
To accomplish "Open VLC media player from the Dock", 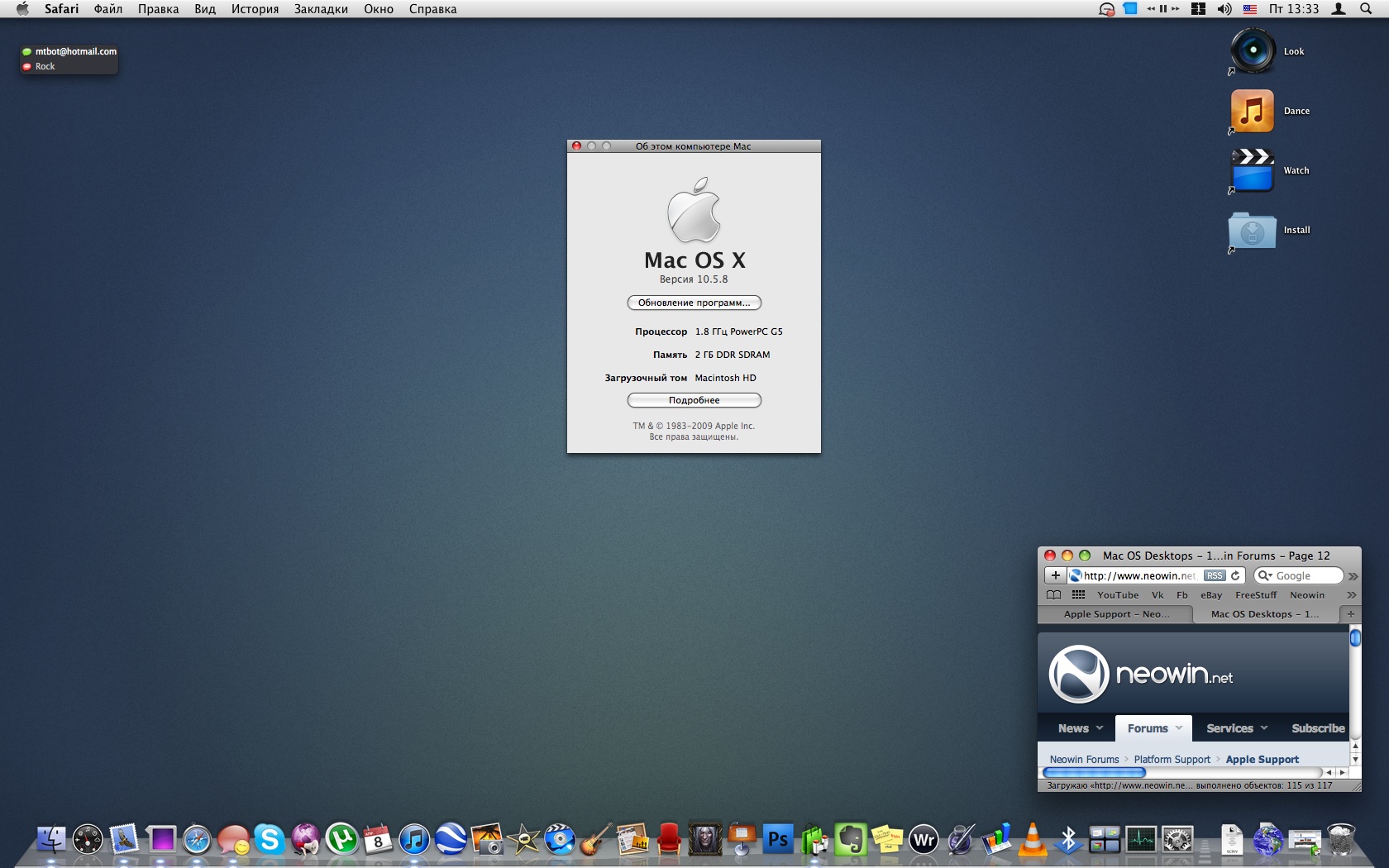I will (x=1033, y=839).
